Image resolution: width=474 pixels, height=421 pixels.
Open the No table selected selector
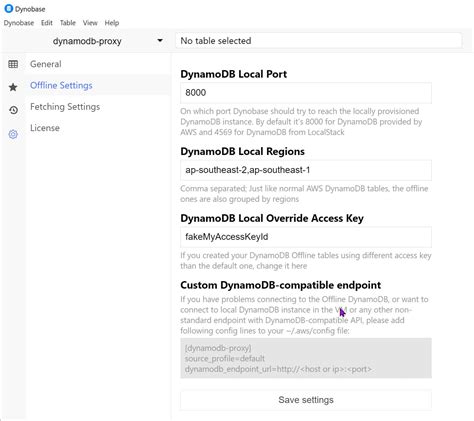click(318, 41)
